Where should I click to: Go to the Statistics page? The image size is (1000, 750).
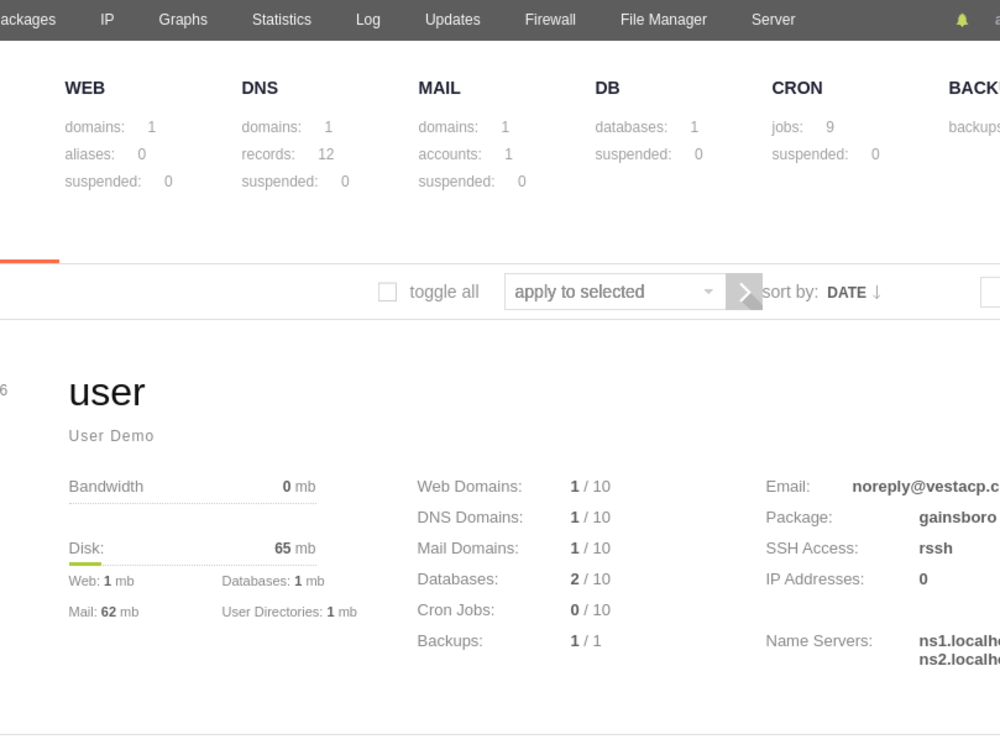tap(281, 19)
